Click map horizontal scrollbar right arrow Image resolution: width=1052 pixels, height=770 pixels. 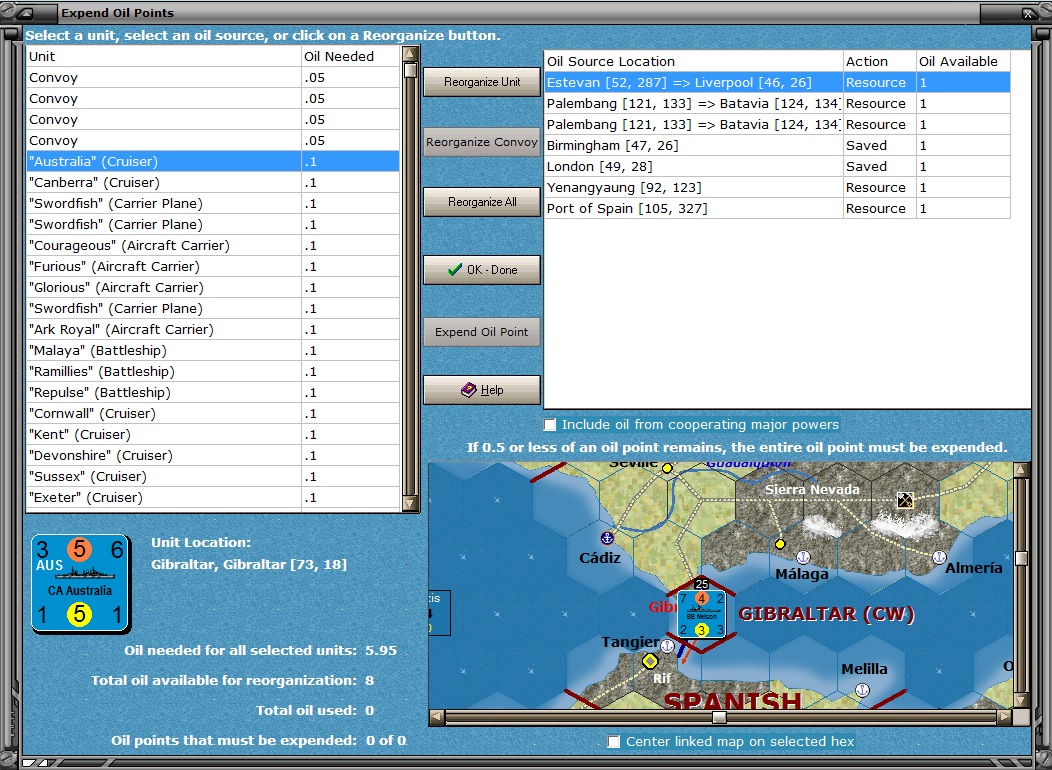pos(1003,717)
